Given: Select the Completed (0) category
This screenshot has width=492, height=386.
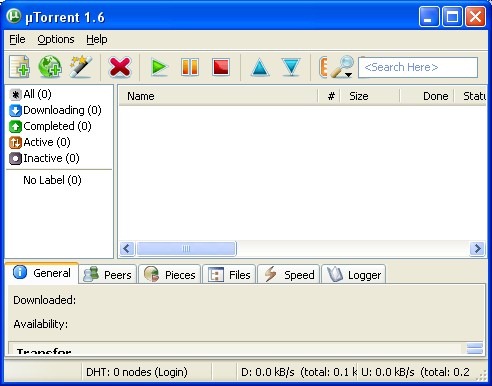Looking at the screenshot, I should (x=50, y=126).
